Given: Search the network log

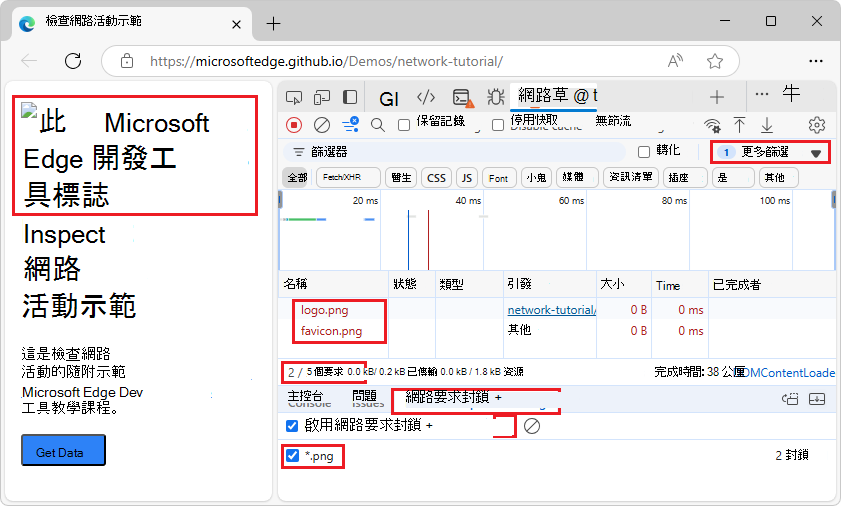Looking at the screenshot, I should [378, 125].
